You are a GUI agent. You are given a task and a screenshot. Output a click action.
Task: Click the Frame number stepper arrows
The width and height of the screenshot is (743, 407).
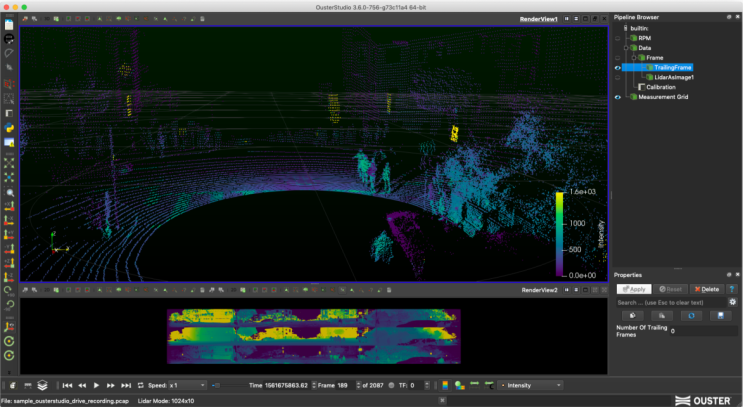click(x=358, y=386)
